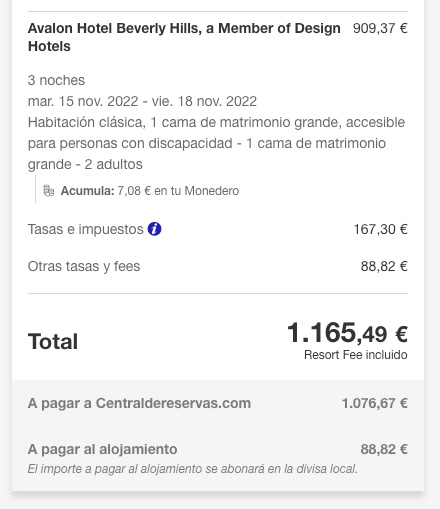The image size is (440, 509).
Task: Click the italic note about divisa local
Action: [193, 469]
